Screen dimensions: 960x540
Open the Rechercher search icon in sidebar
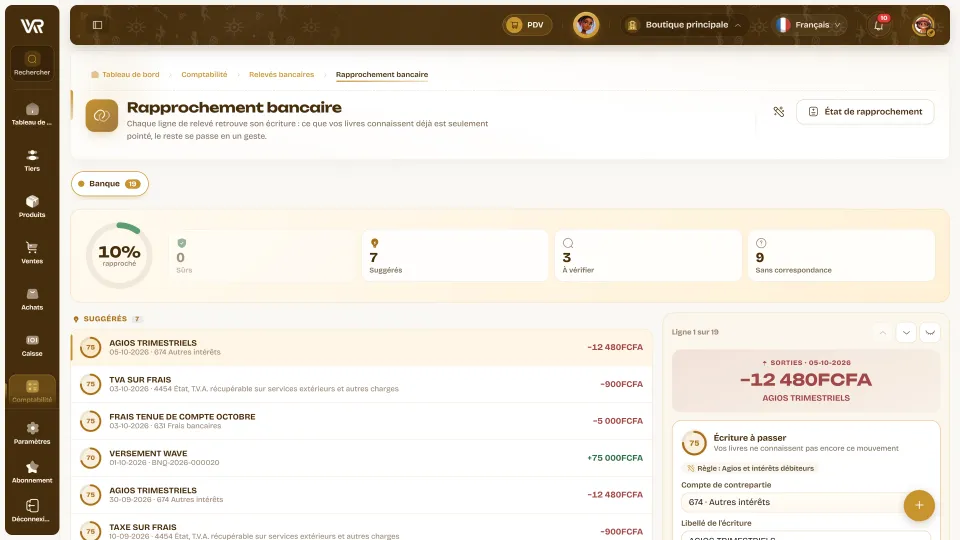[x=32, y=63]
